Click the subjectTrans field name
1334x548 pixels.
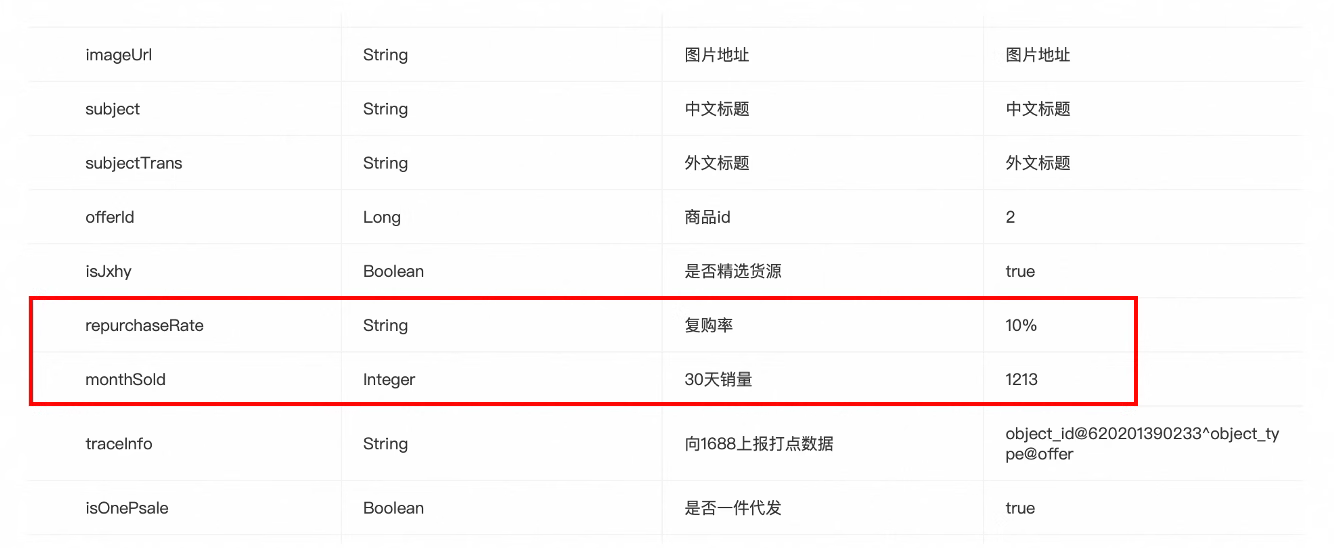pyautogui.click(x=133, y=163)
